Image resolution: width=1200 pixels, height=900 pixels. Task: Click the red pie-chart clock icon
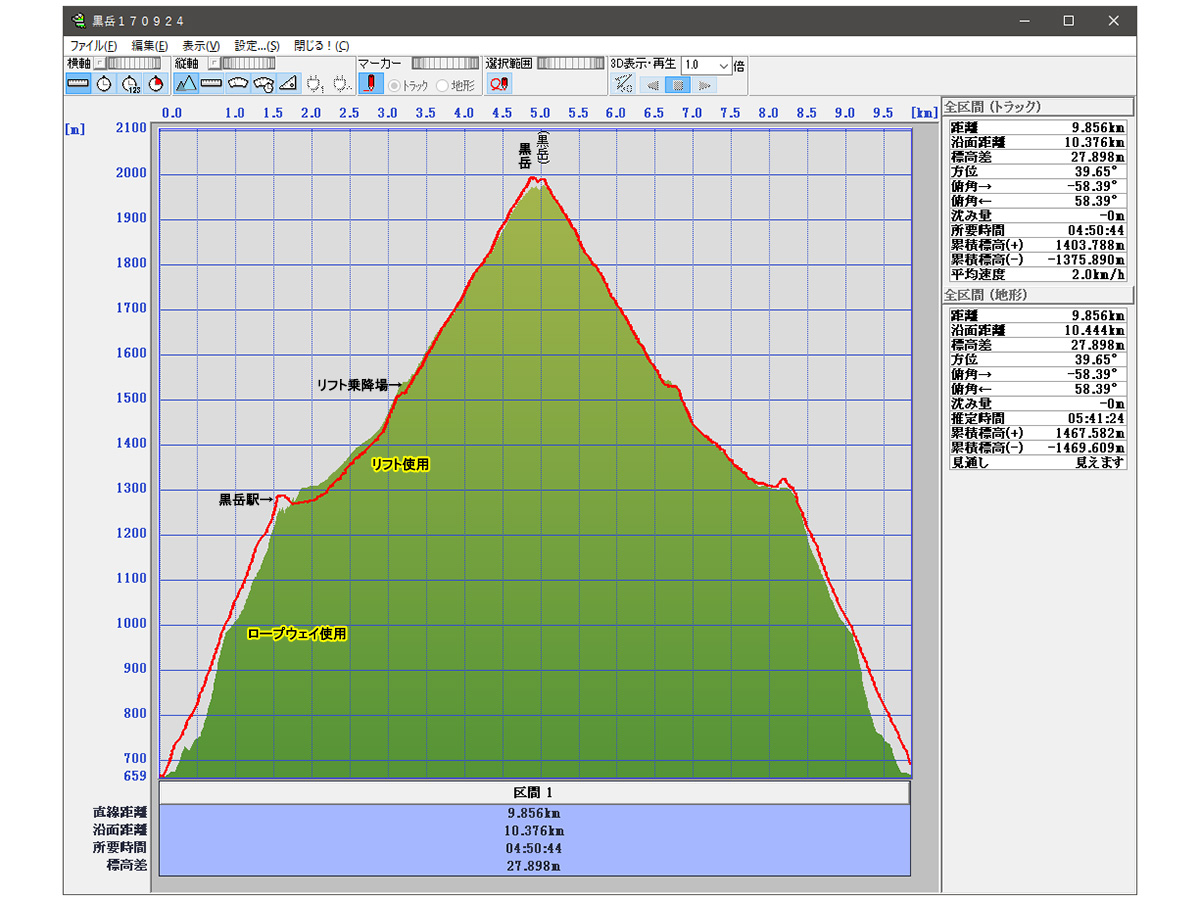[156, 84]
